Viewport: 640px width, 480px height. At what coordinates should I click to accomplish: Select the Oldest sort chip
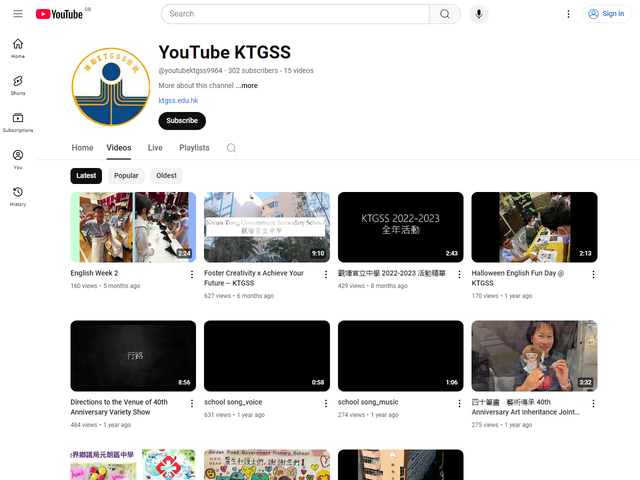166,176
